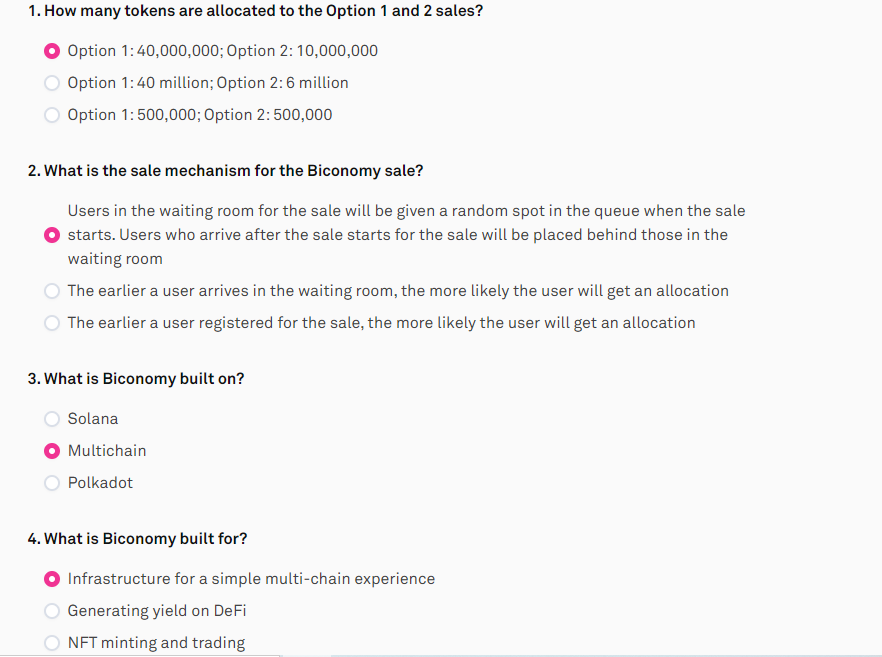Click the What is Biconomy built on heading
882x657 pixels.
pyautogui.click(x=136, y=379)
